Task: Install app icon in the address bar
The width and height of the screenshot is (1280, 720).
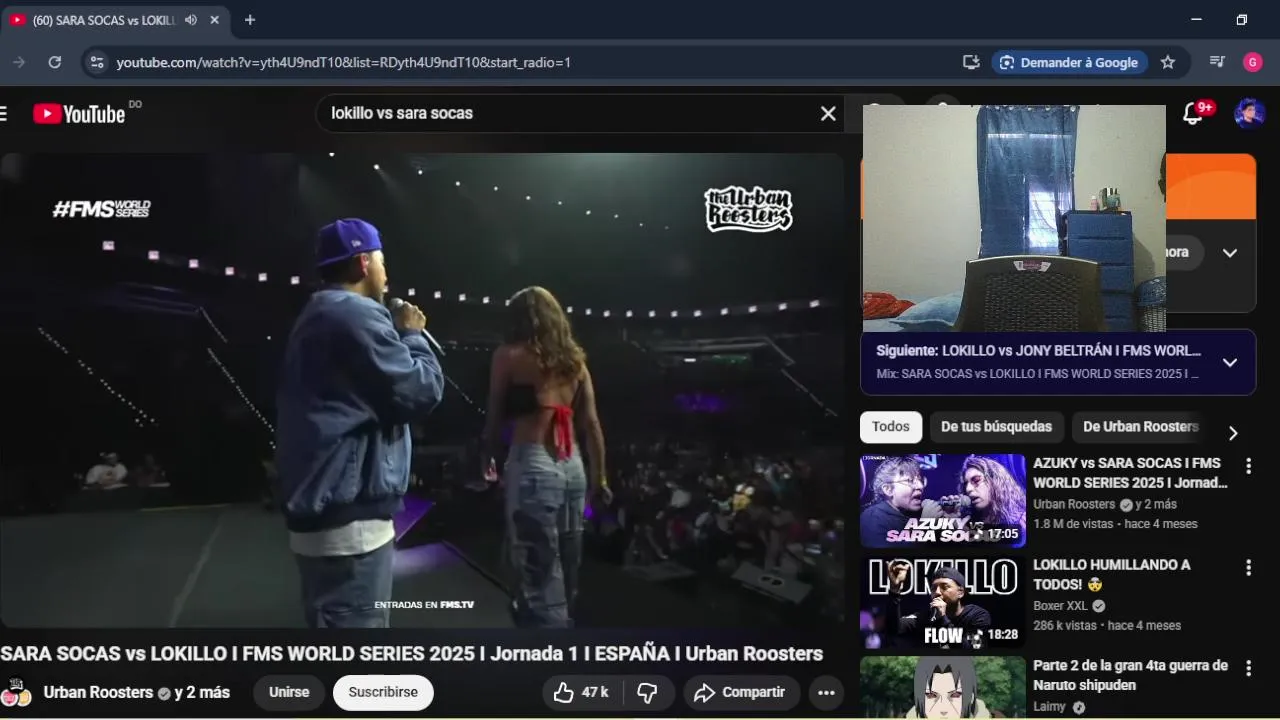Action: point(971,62)
